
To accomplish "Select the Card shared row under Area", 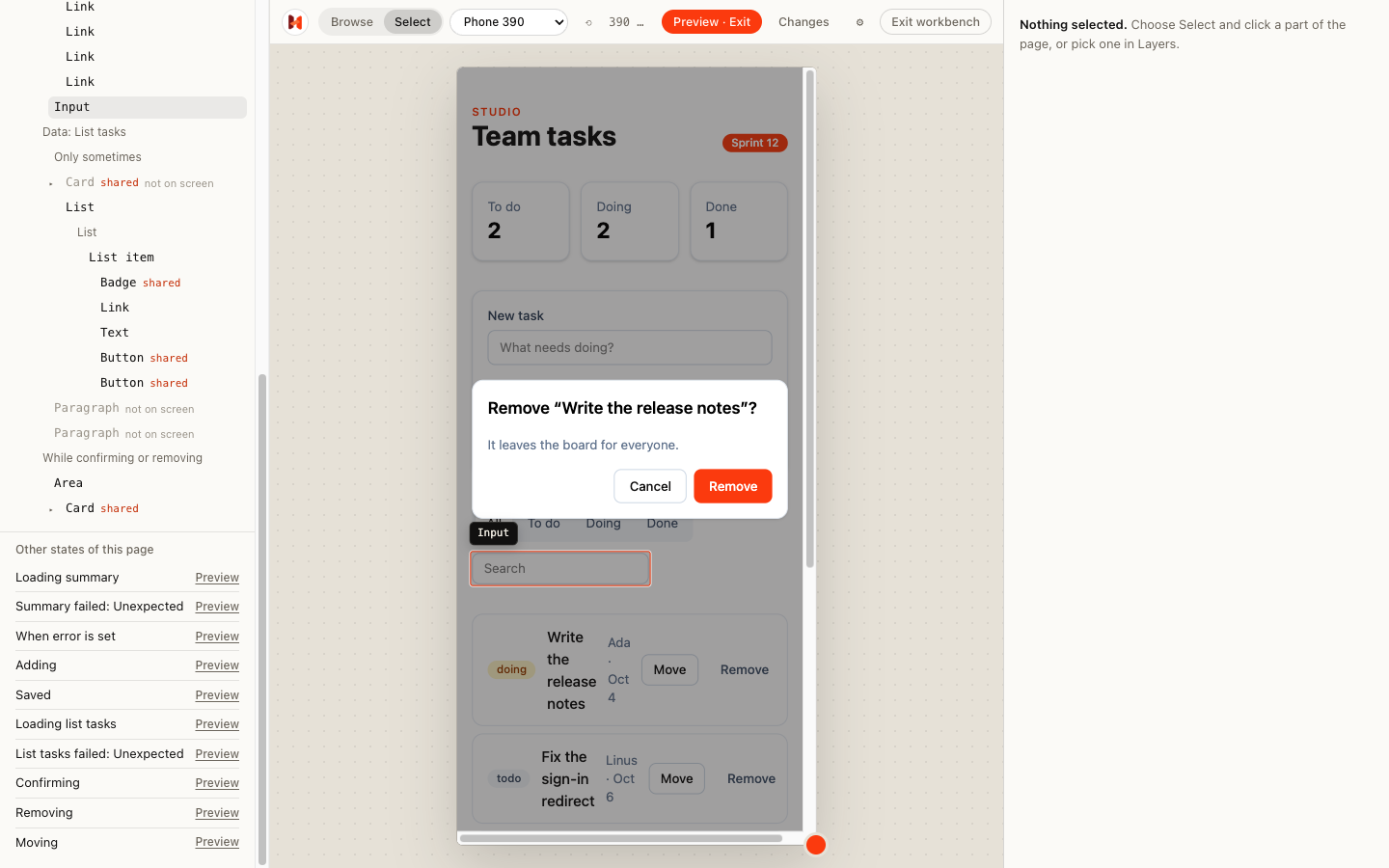I will tap(102, 508).
